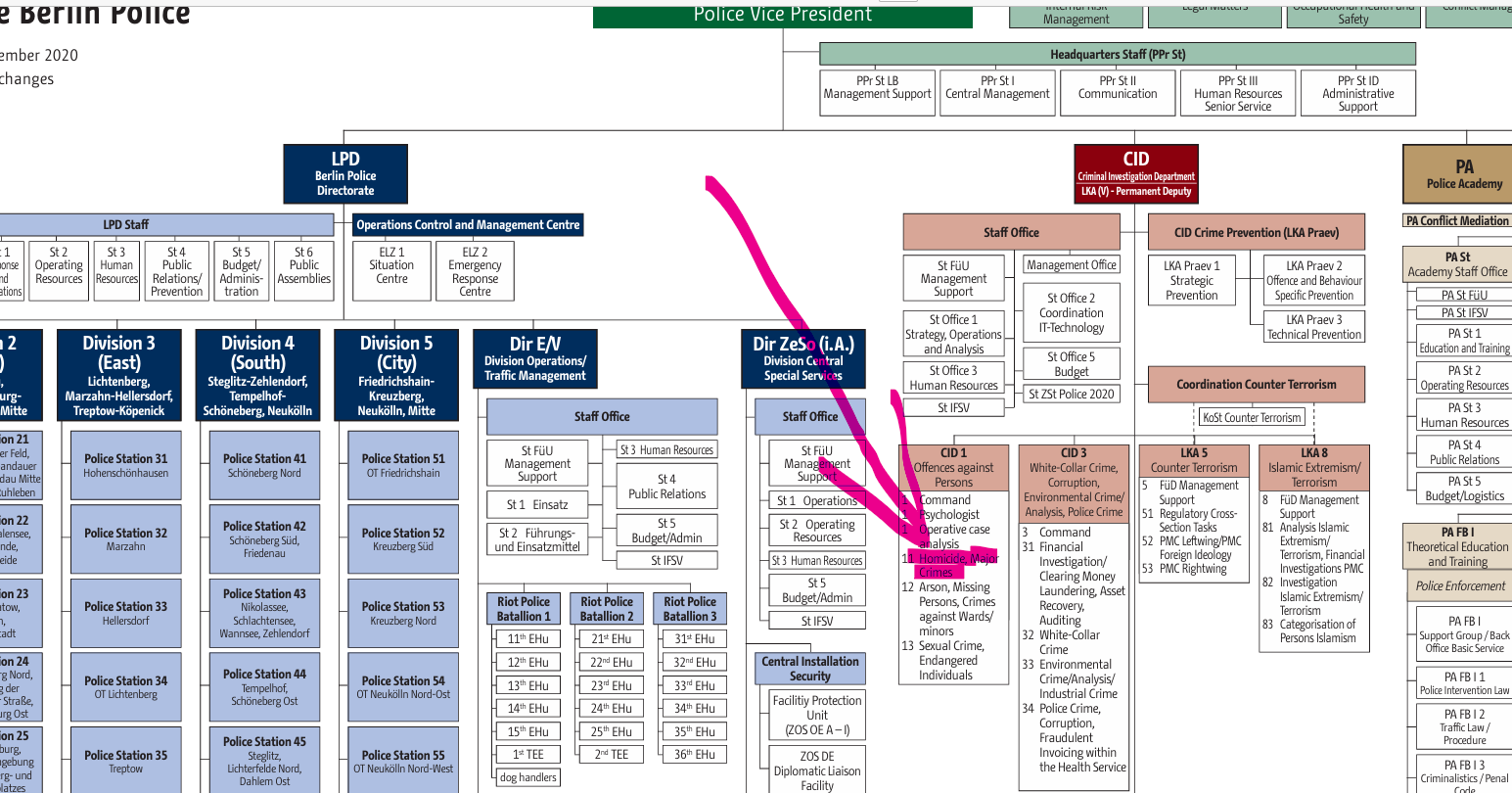
Task: Select ELZ 1 Situation Centre box
Action: [392, 271]
